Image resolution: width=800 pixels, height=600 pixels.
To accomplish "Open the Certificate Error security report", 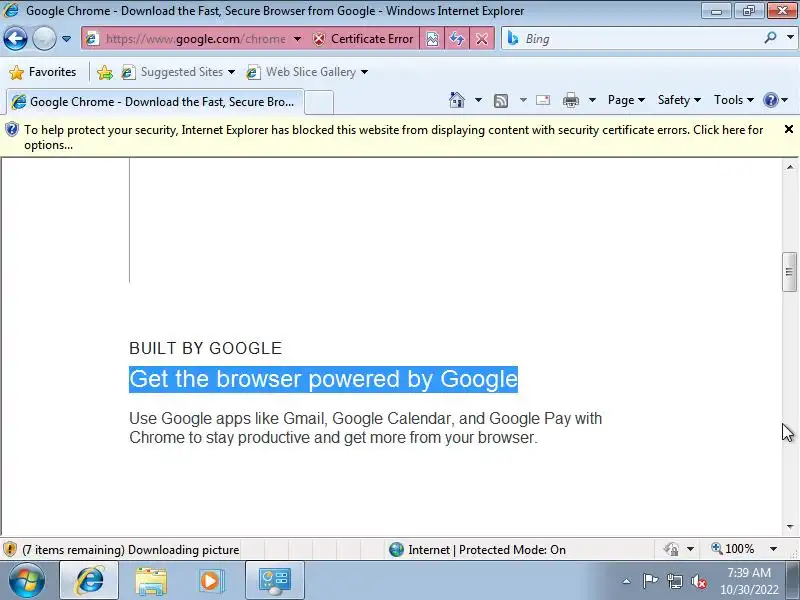I will [363, 39].
